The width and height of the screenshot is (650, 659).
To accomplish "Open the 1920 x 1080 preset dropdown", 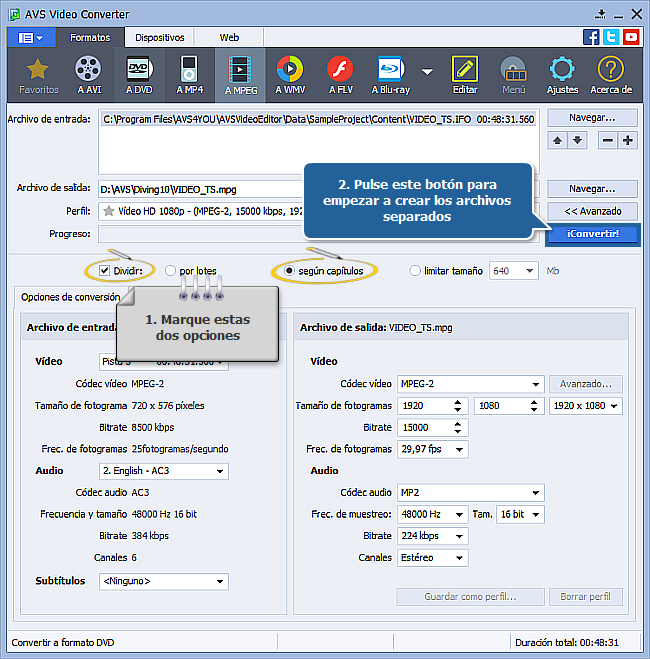I will (586, 406).
